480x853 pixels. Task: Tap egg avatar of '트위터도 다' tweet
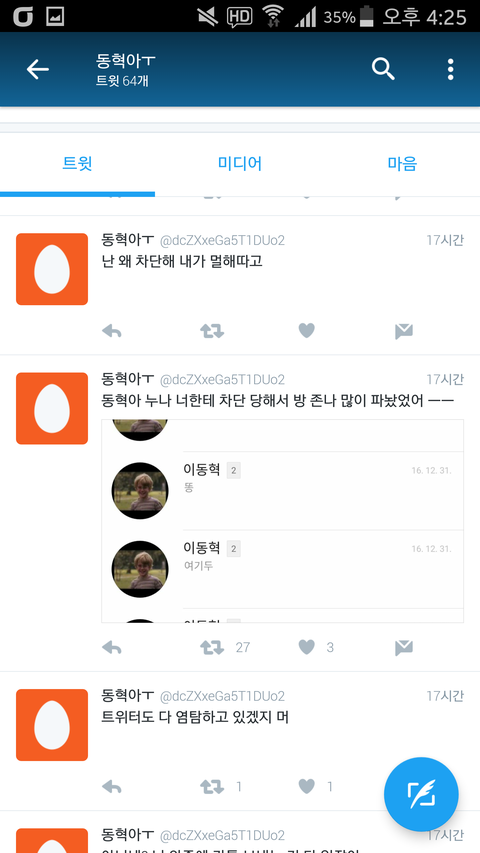coord(52,725)
